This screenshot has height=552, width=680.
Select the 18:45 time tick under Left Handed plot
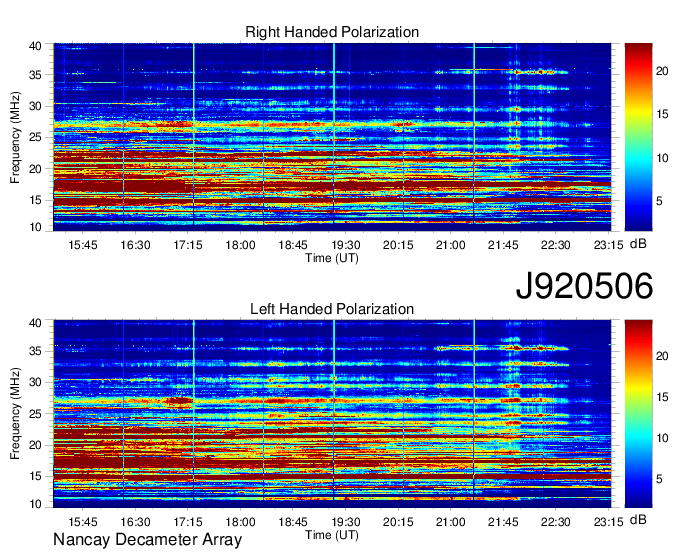(293, 522)
